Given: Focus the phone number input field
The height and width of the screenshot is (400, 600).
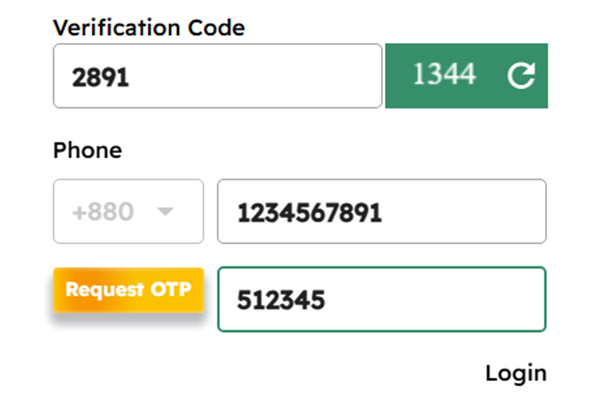Looking at the screenshot, I should (x=381, y=211).
